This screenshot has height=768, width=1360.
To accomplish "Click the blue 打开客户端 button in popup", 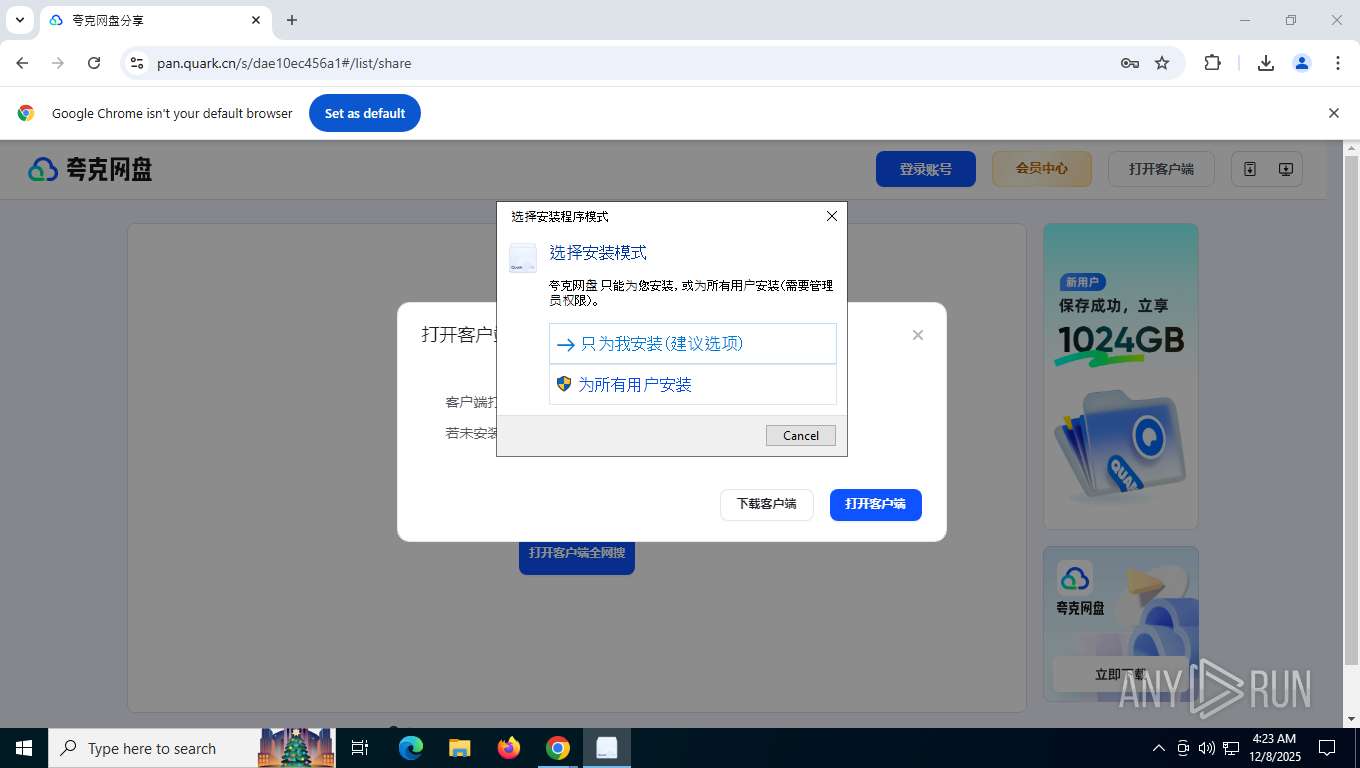I will (875, 504).
